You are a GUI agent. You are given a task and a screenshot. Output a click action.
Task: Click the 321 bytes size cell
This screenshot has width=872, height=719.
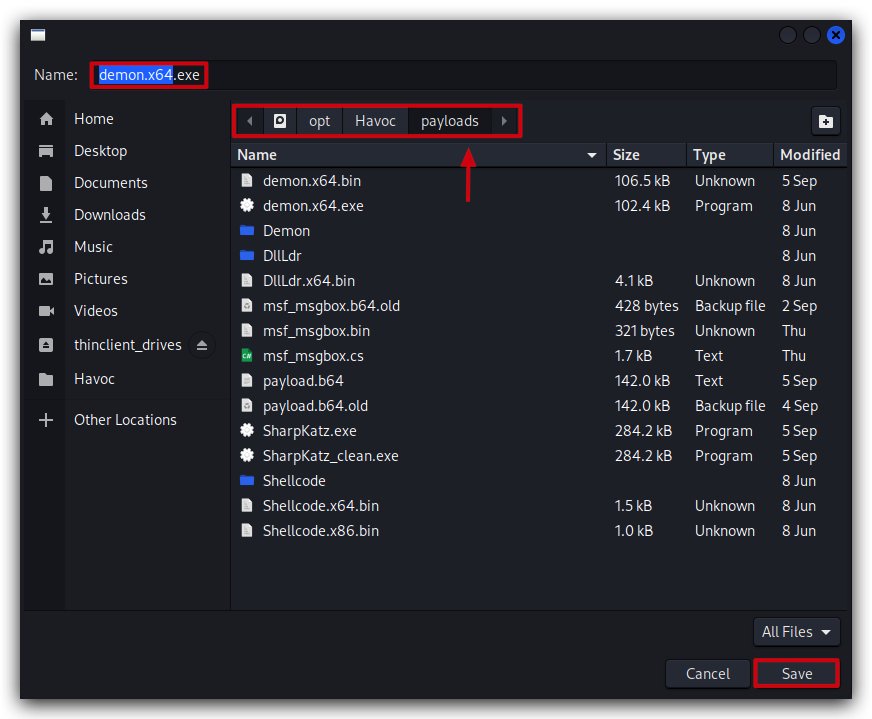(x=645, y=331)
